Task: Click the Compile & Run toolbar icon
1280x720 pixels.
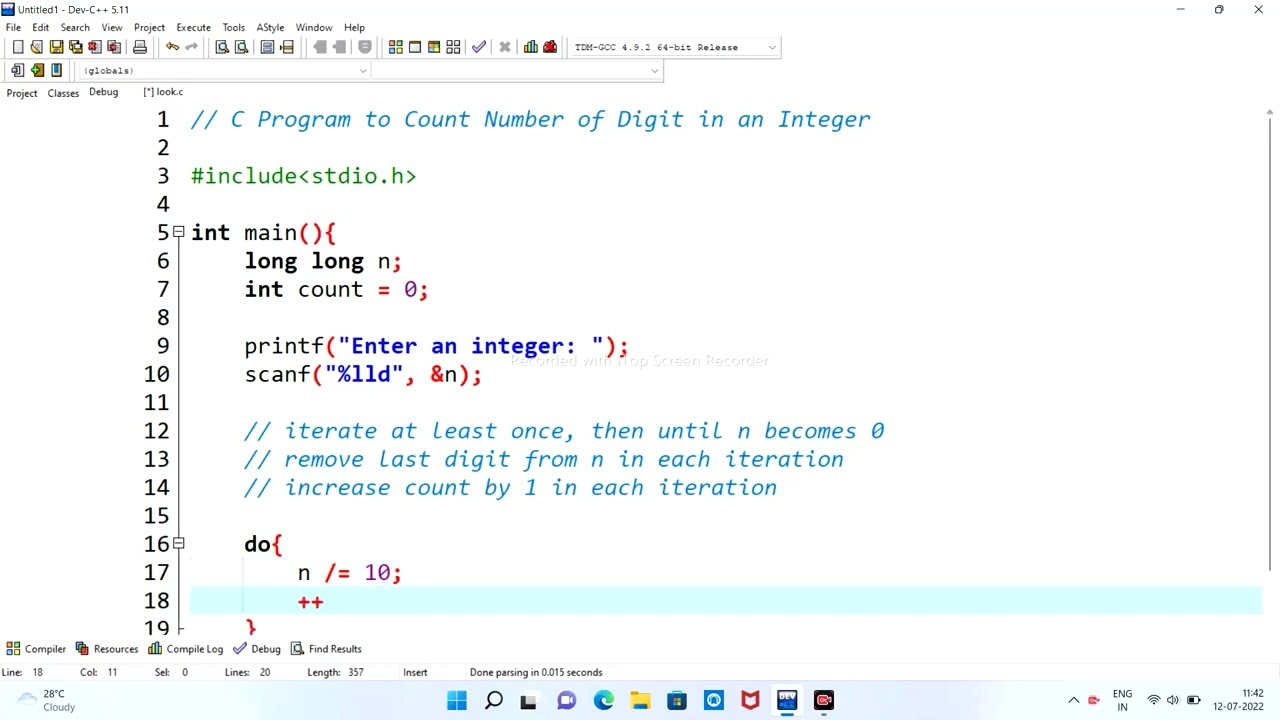Action: [434, 47]
